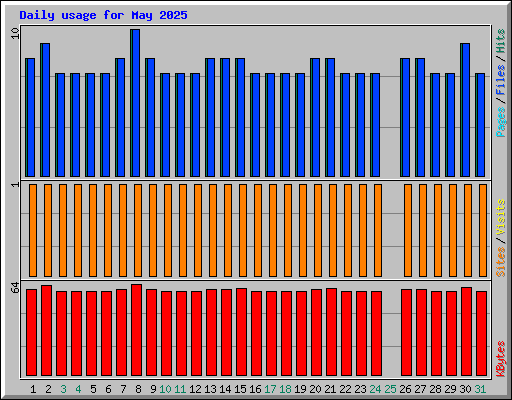512x400 pixels.
Task: Select the orange visits bar for day 6
Action: (108, 230)
